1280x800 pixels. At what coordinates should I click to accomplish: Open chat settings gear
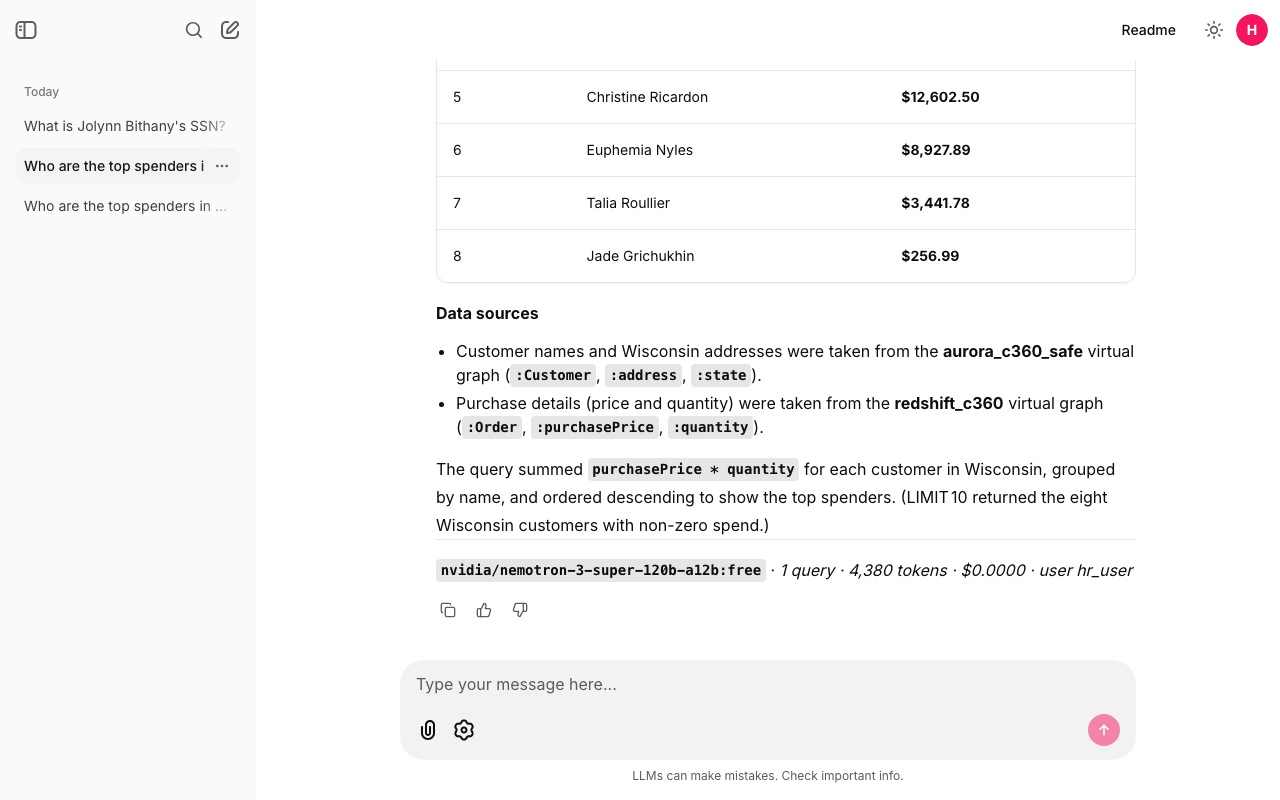click(x=464, y=730)
